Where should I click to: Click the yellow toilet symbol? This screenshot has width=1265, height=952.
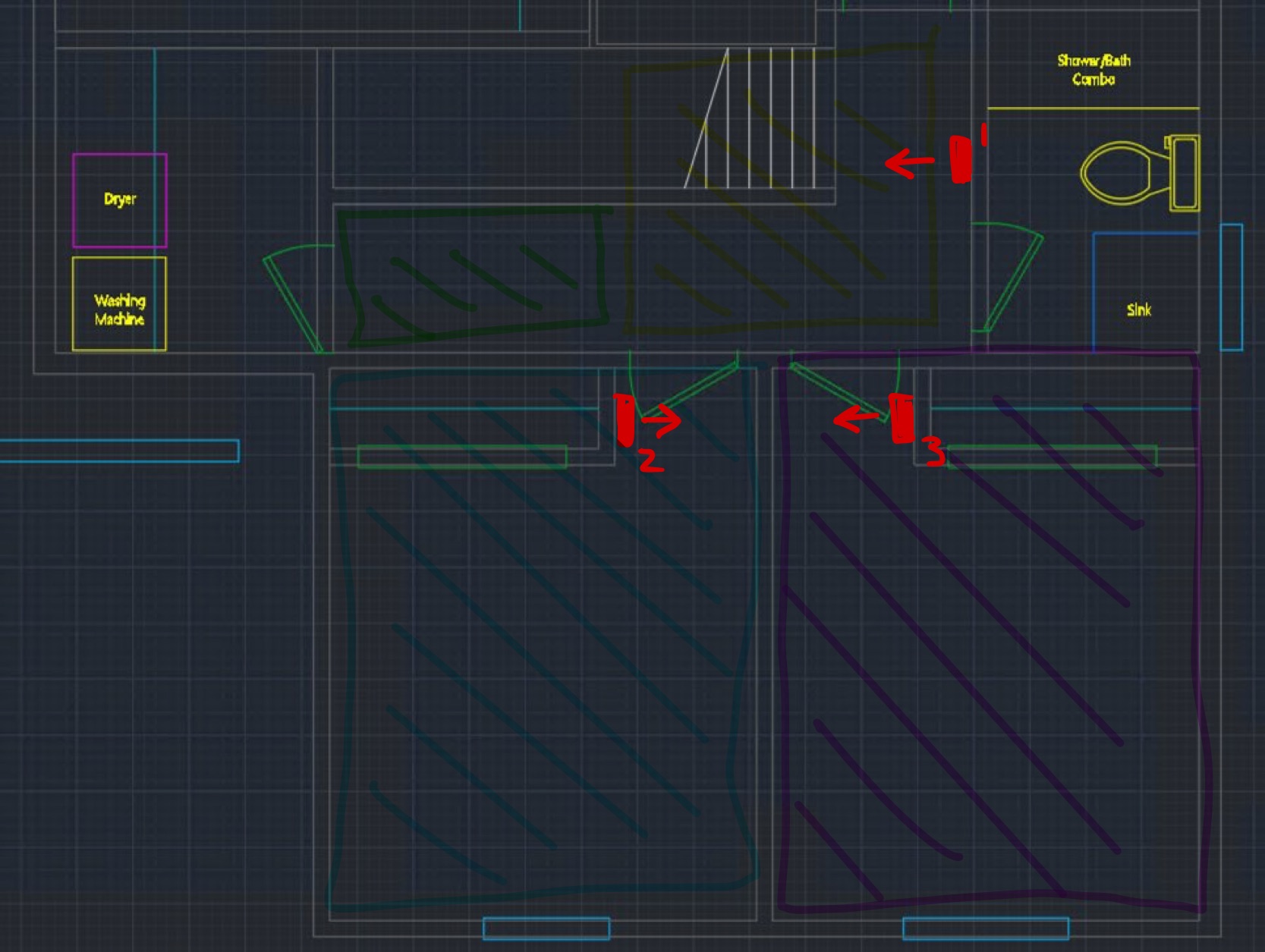click(x=1138, y=173)
